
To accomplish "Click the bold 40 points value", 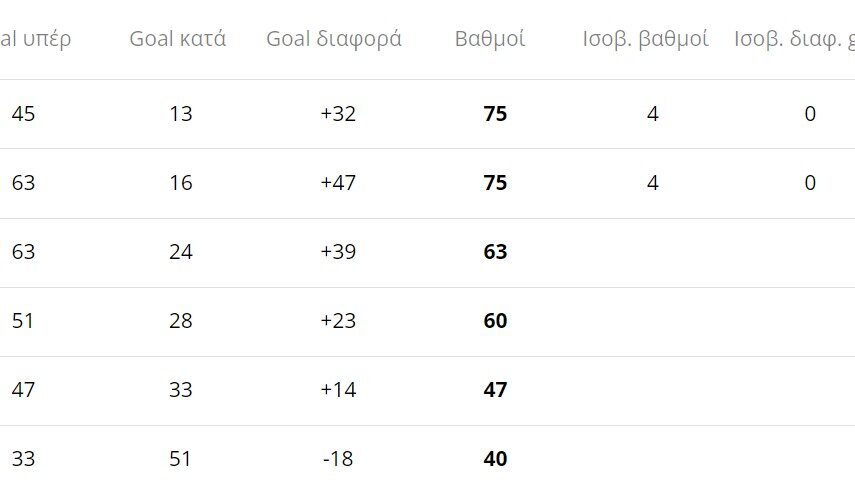I will [495, 459].
